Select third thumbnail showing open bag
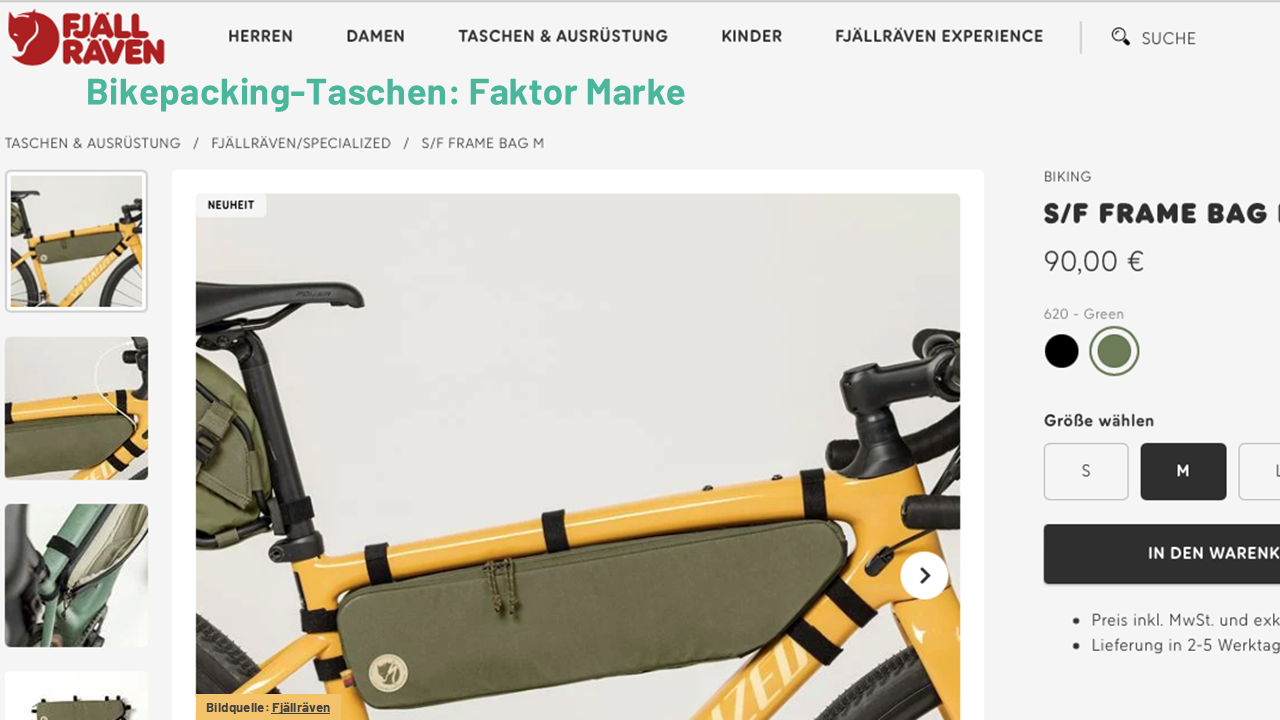 click(76, 575)
